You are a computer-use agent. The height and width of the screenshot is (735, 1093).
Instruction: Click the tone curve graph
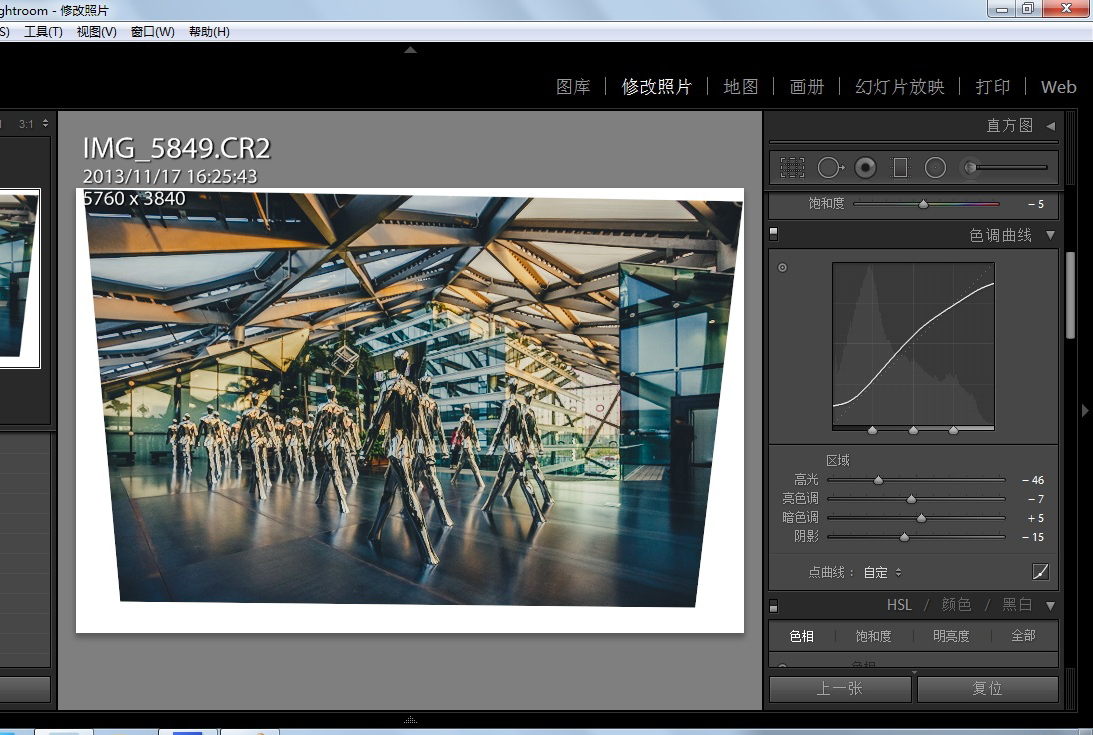913,344
